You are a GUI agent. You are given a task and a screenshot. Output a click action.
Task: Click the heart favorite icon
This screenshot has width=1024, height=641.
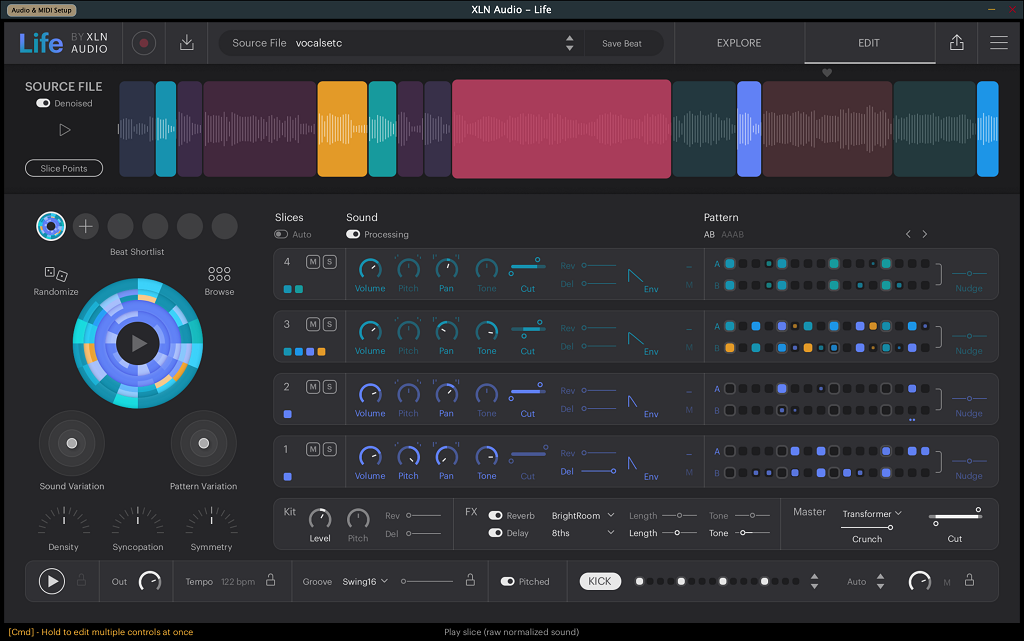[827, 73]
